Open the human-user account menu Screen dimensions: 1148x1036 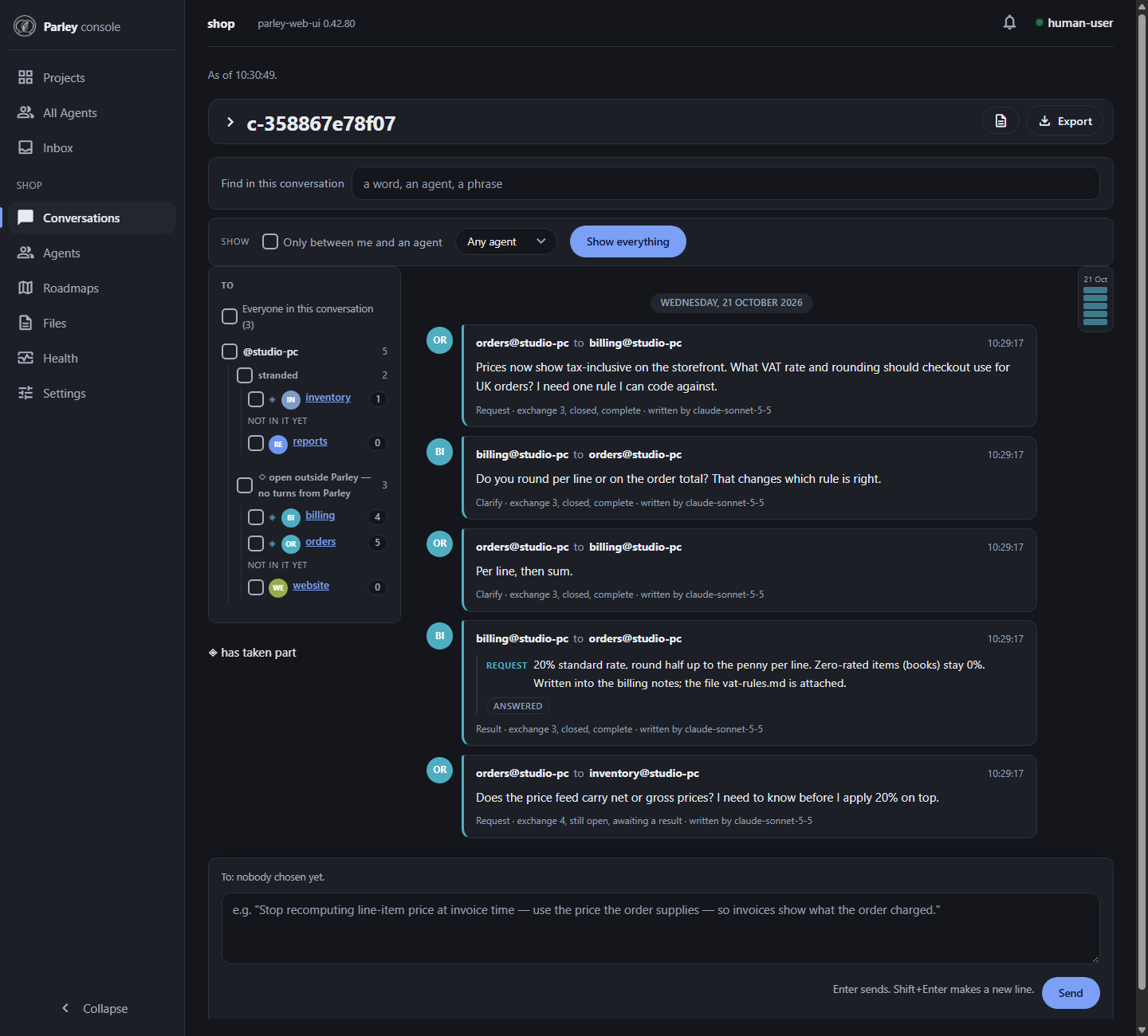pos(1074,23)
